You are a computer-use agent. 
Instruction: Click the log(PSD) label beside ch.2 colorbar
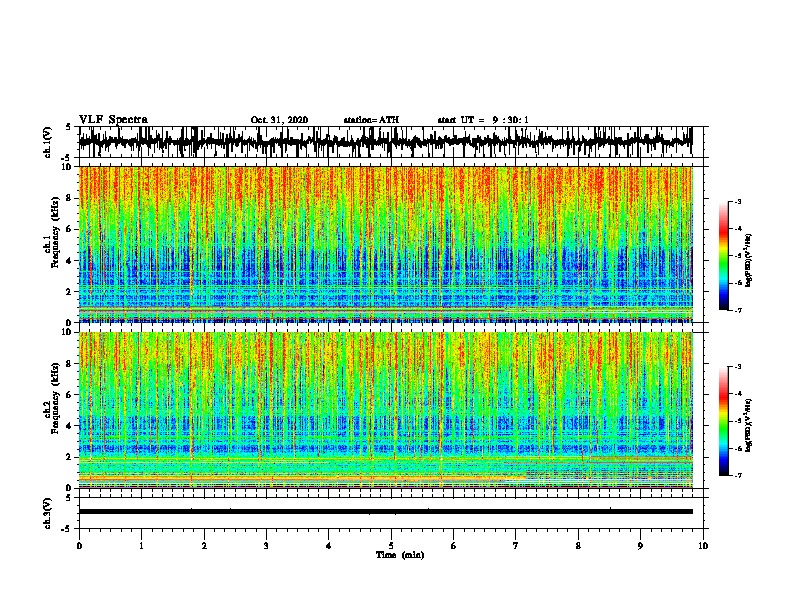(748, 425)
